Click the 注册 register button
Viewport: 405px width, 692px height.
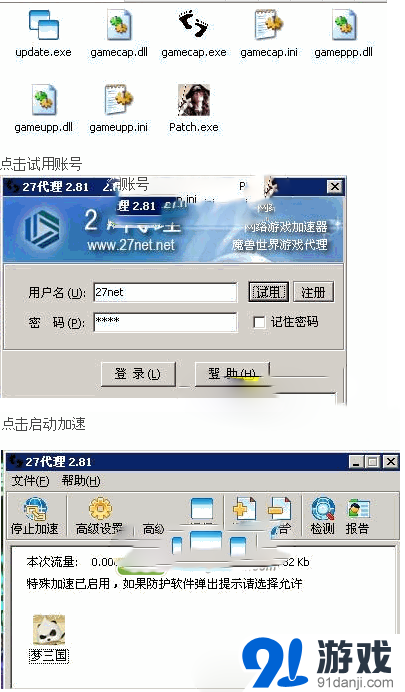[314, 292]
